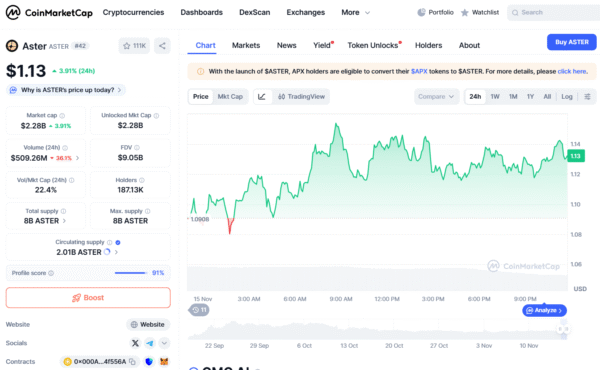Select the All time range
The image size is (600, 370).
pyautogui.click(x=547, y=97)
